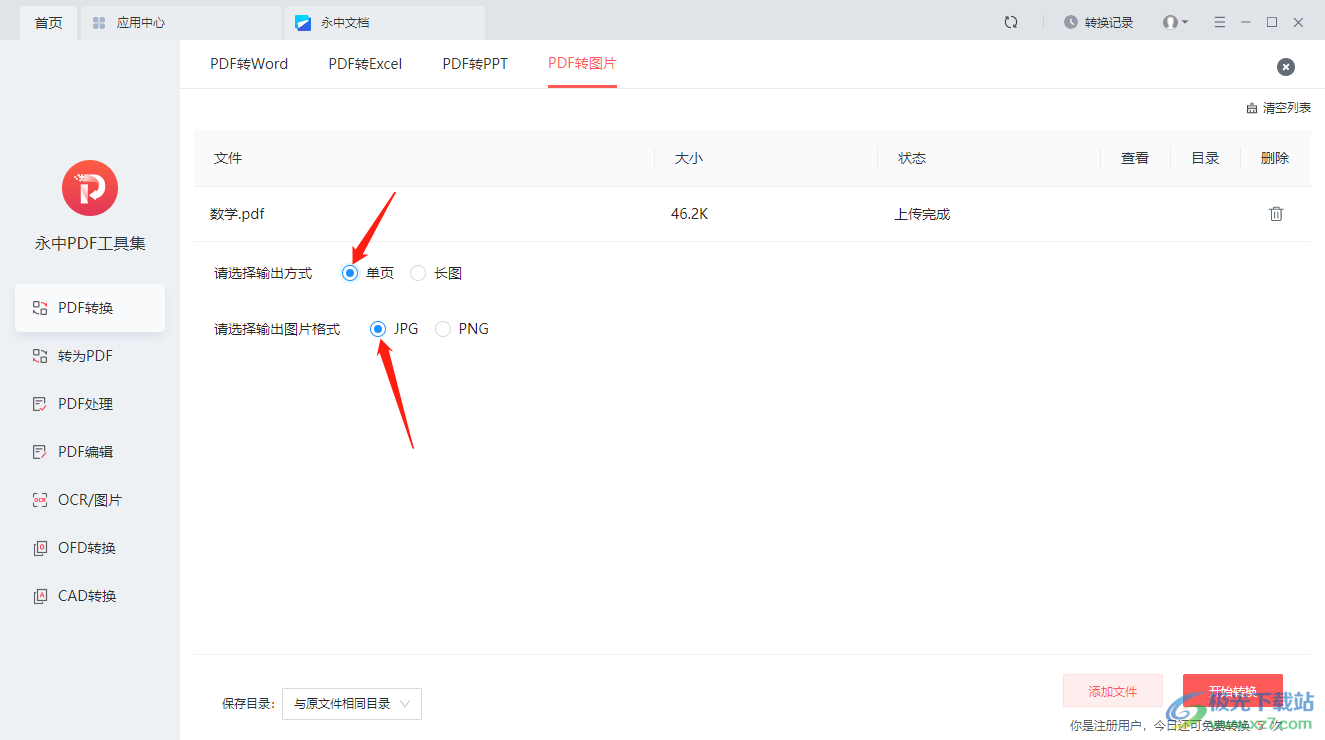The height and width of the screenshot is (740, 1325).
Task: Click the 应用中心 tab grid icon
Action: pyautogui.click(x=99, y=22)
